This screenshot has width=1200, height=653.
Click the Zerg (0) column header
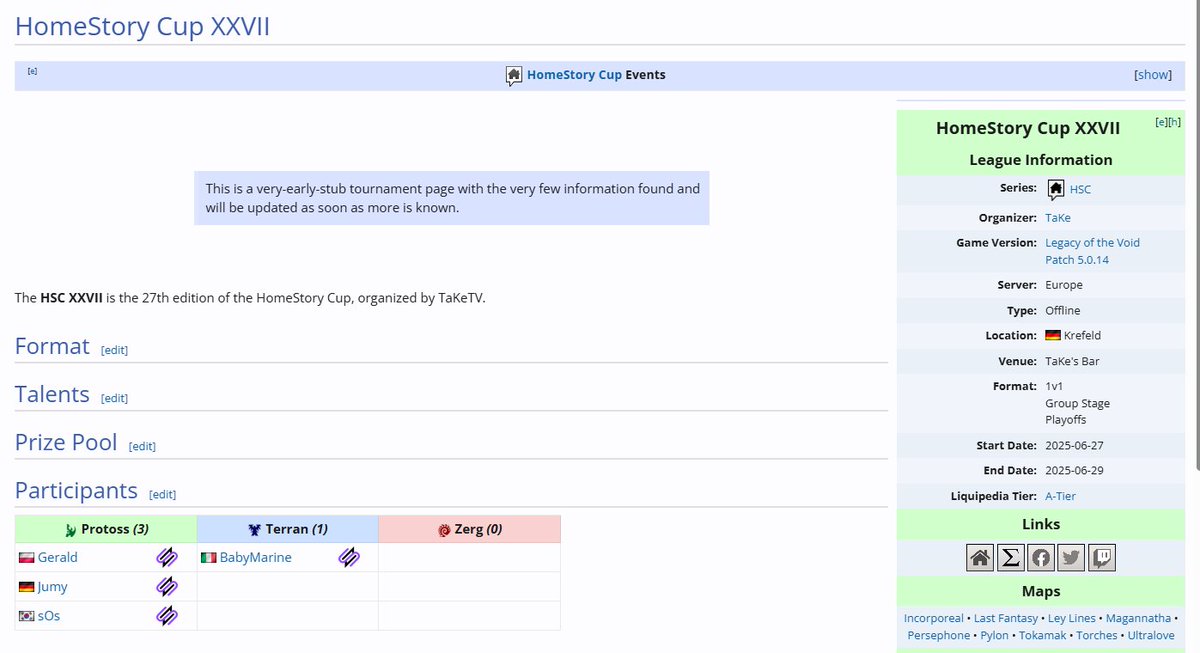469,530
